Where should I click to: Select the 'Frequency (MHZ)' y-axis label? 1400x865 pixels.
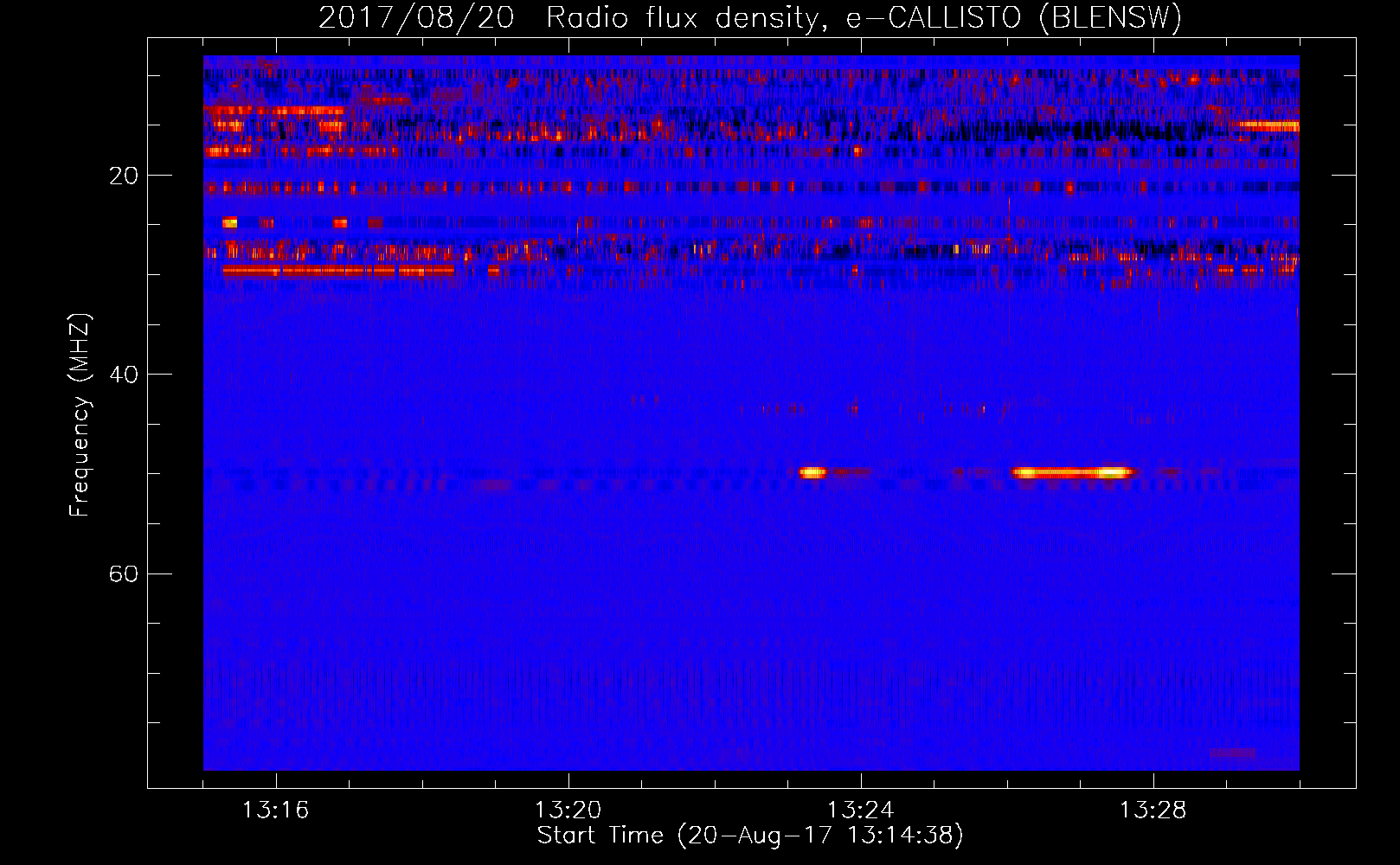[80, 415]
